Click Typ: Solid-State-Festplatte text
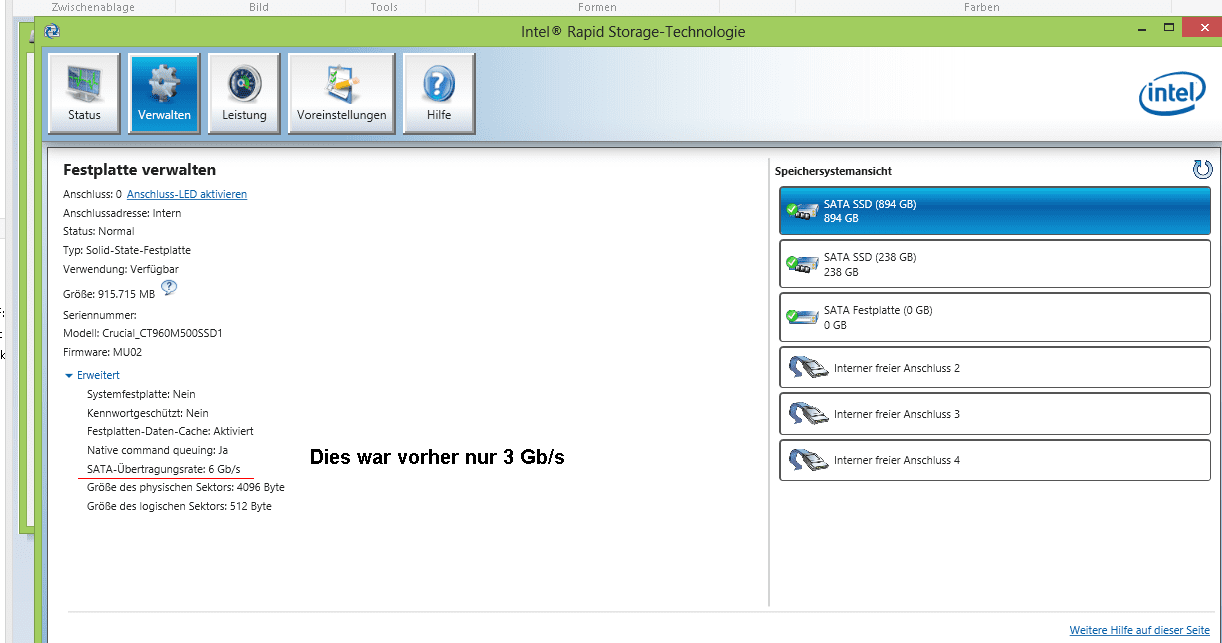1222x643 pixels. [127, 250]
